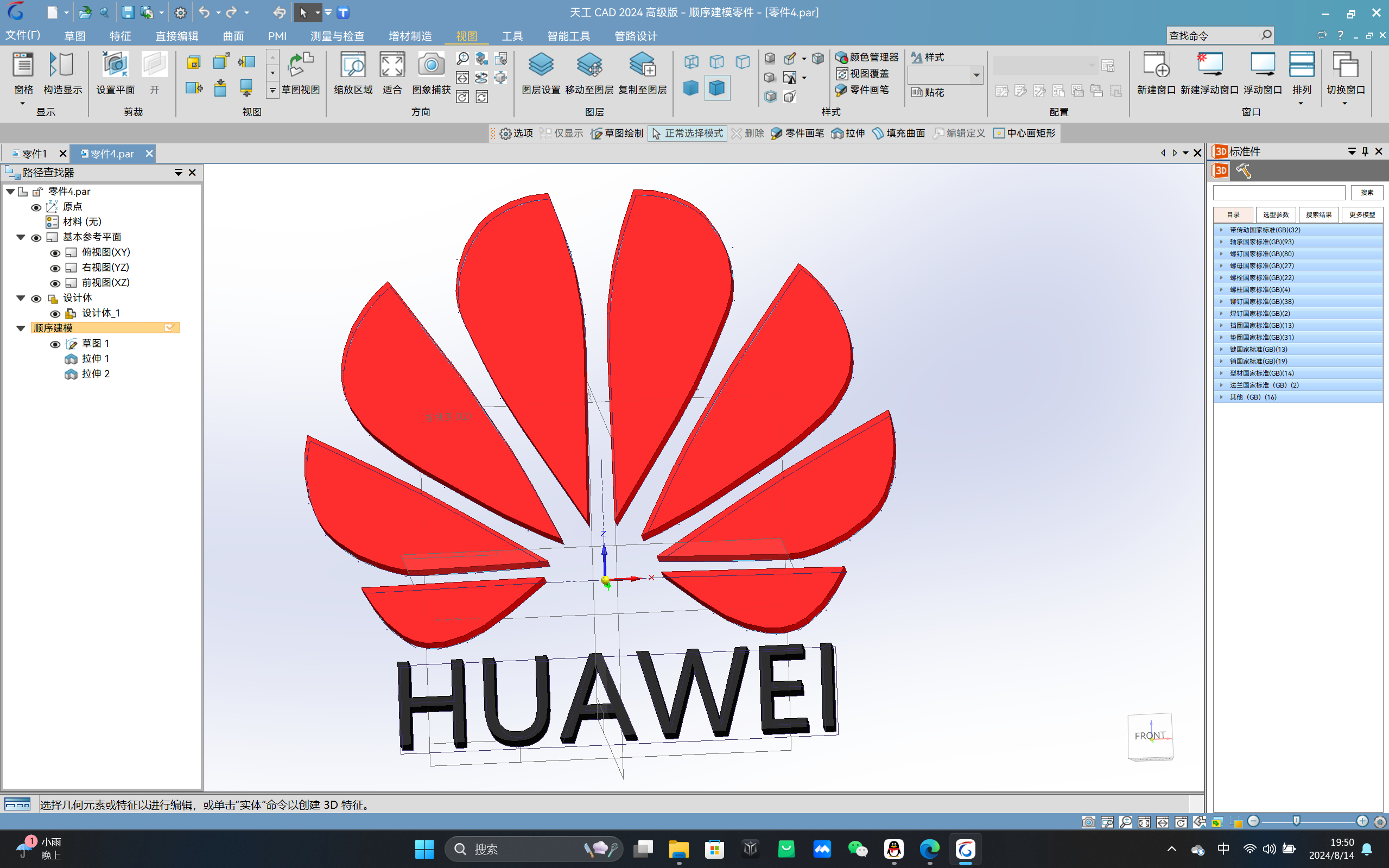Switch to the 草图 ribbon tab

point(74,36)
